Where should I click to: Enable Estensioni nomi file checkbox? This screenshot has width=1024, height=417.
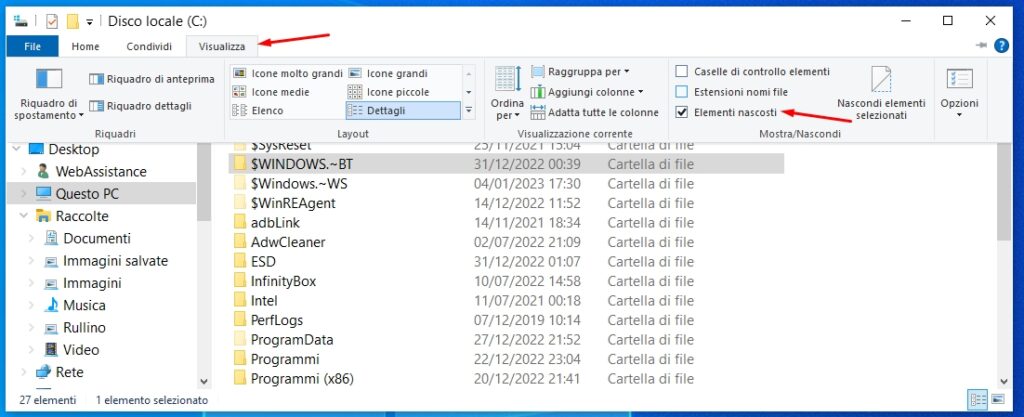[682, 92]
